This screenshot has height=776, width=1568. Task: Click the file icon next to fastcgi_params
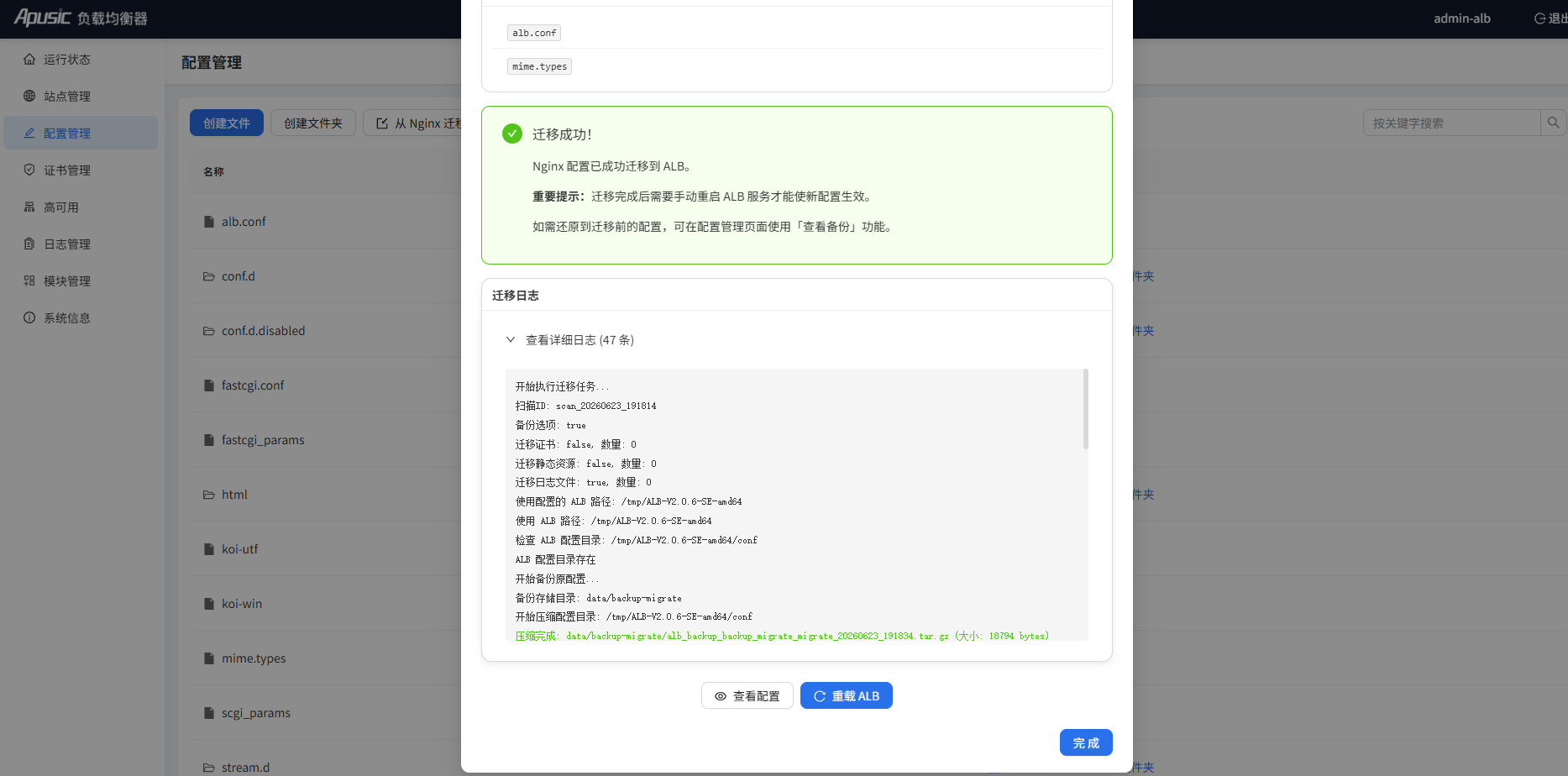point(209,440)
